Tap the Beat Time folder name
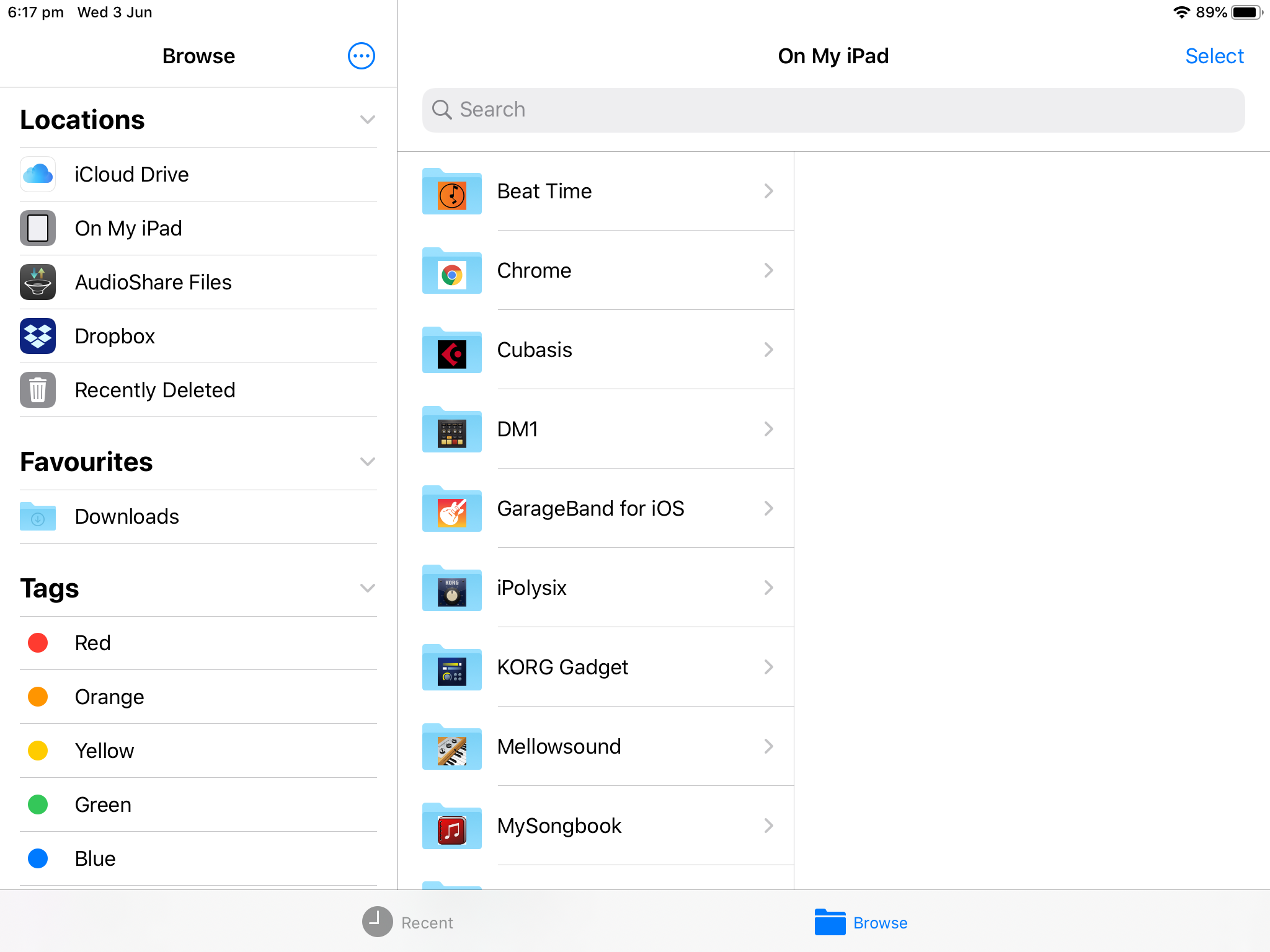This screenshot has height=952, width=1270. (x=544, y=192)
